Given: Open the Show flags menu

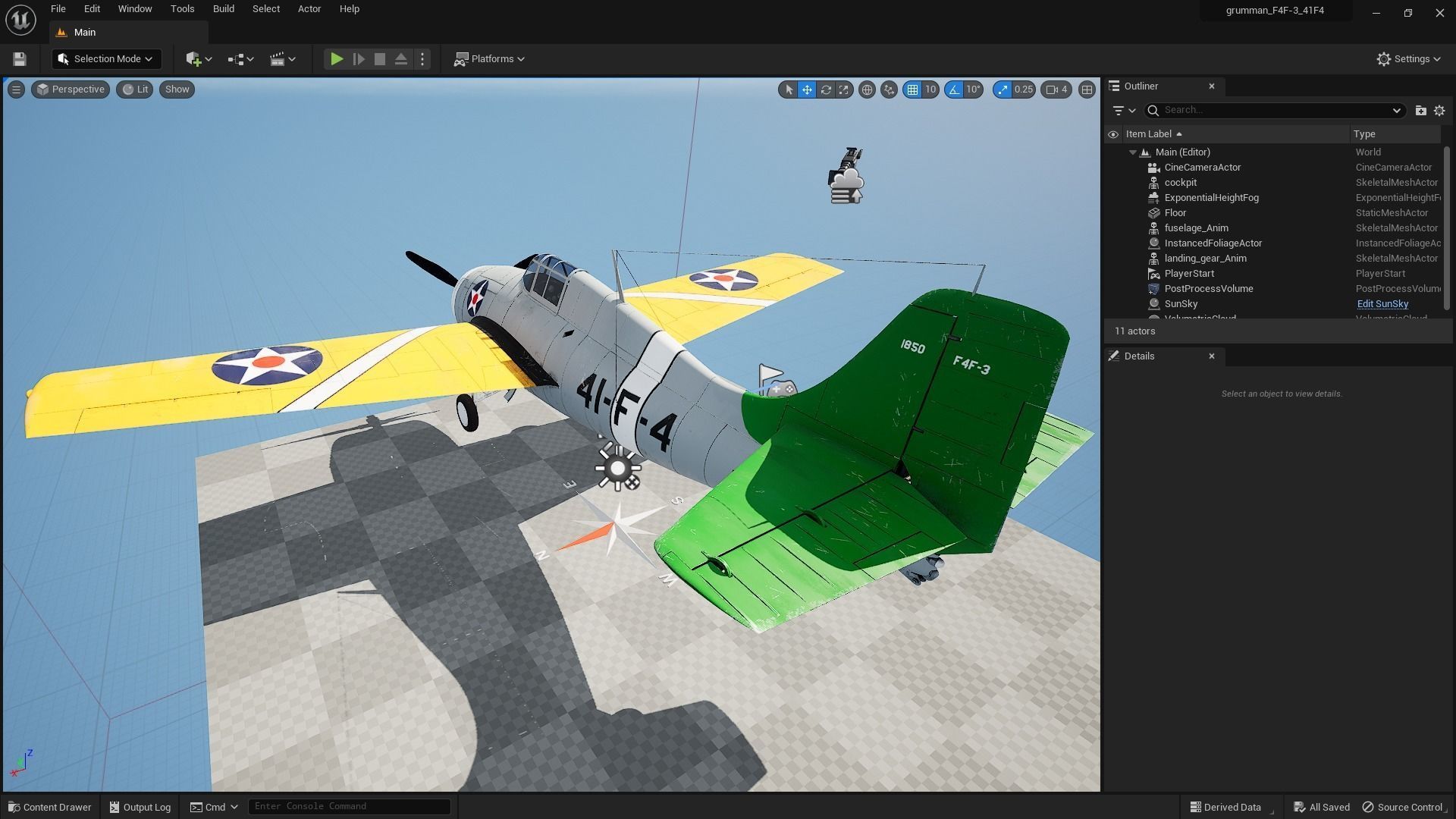Looking at the screenshot, I should 177,89.
